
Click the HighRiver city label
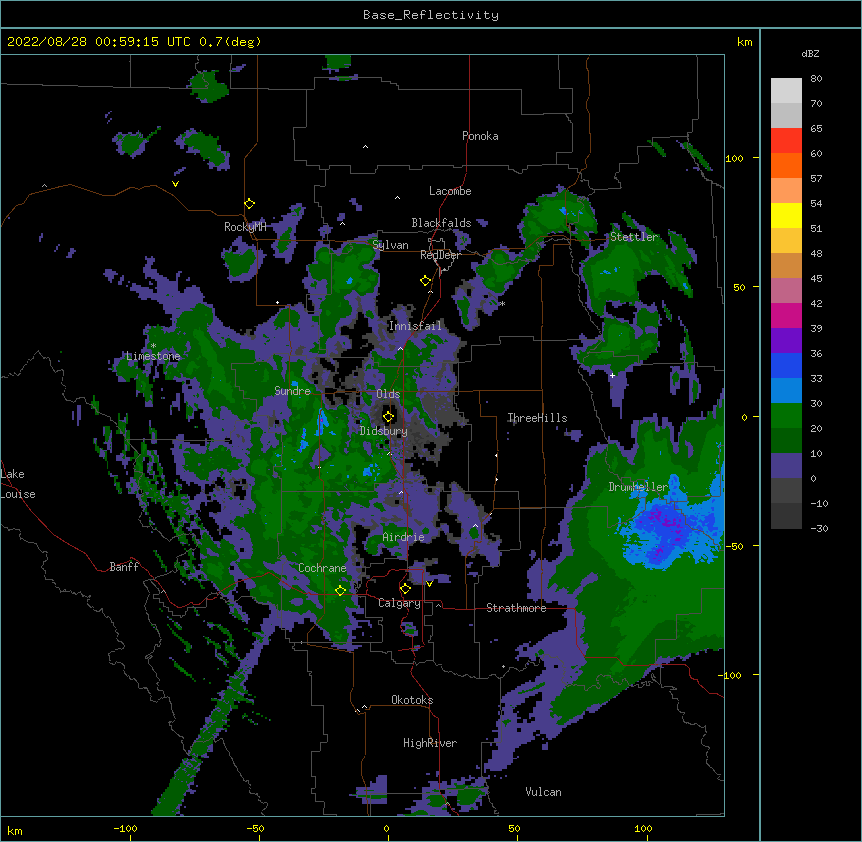pyautogui.click(x=430, y=743)
